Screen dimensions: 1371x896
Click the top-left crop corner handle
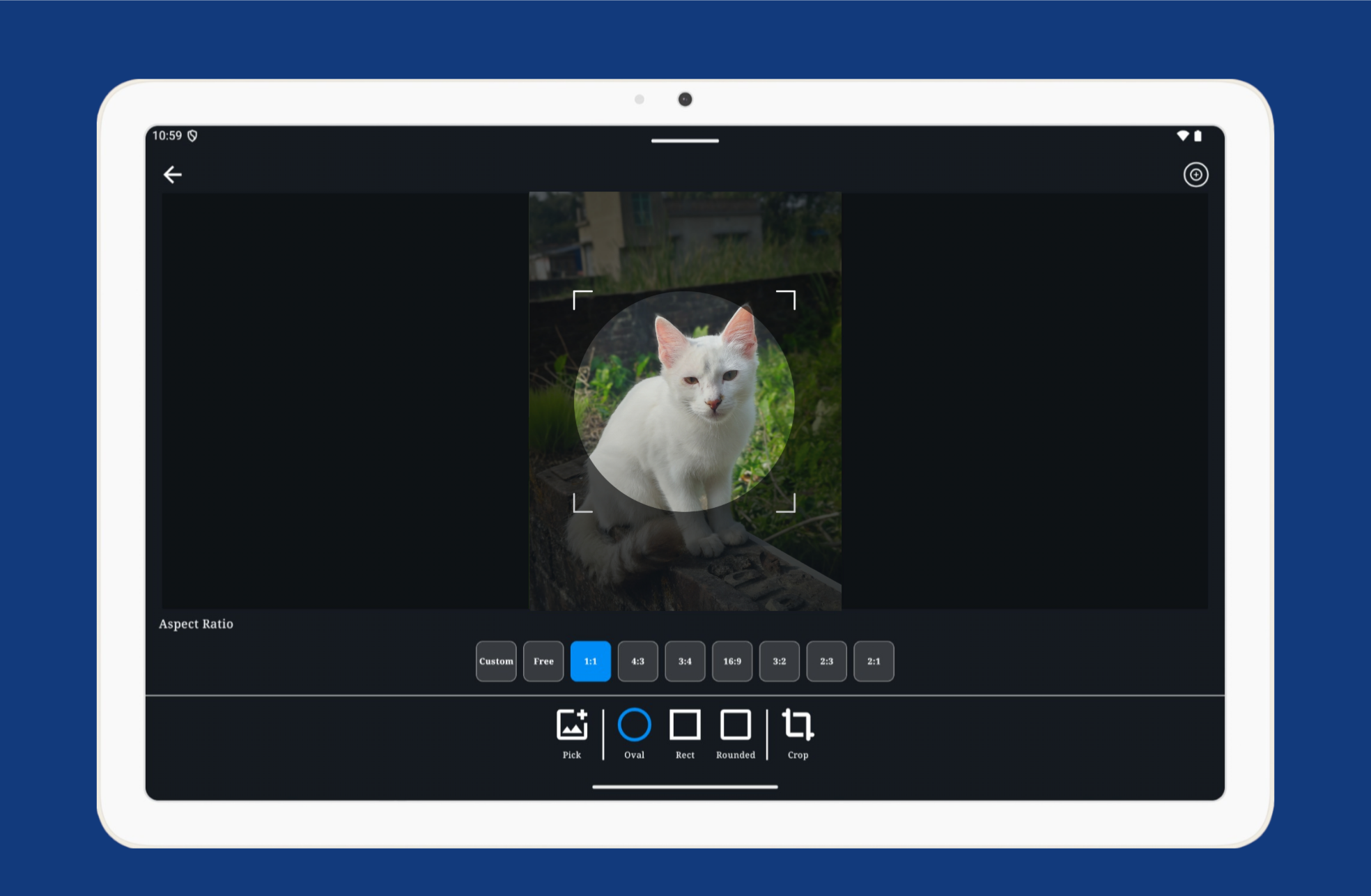click(x=575, y=293)
